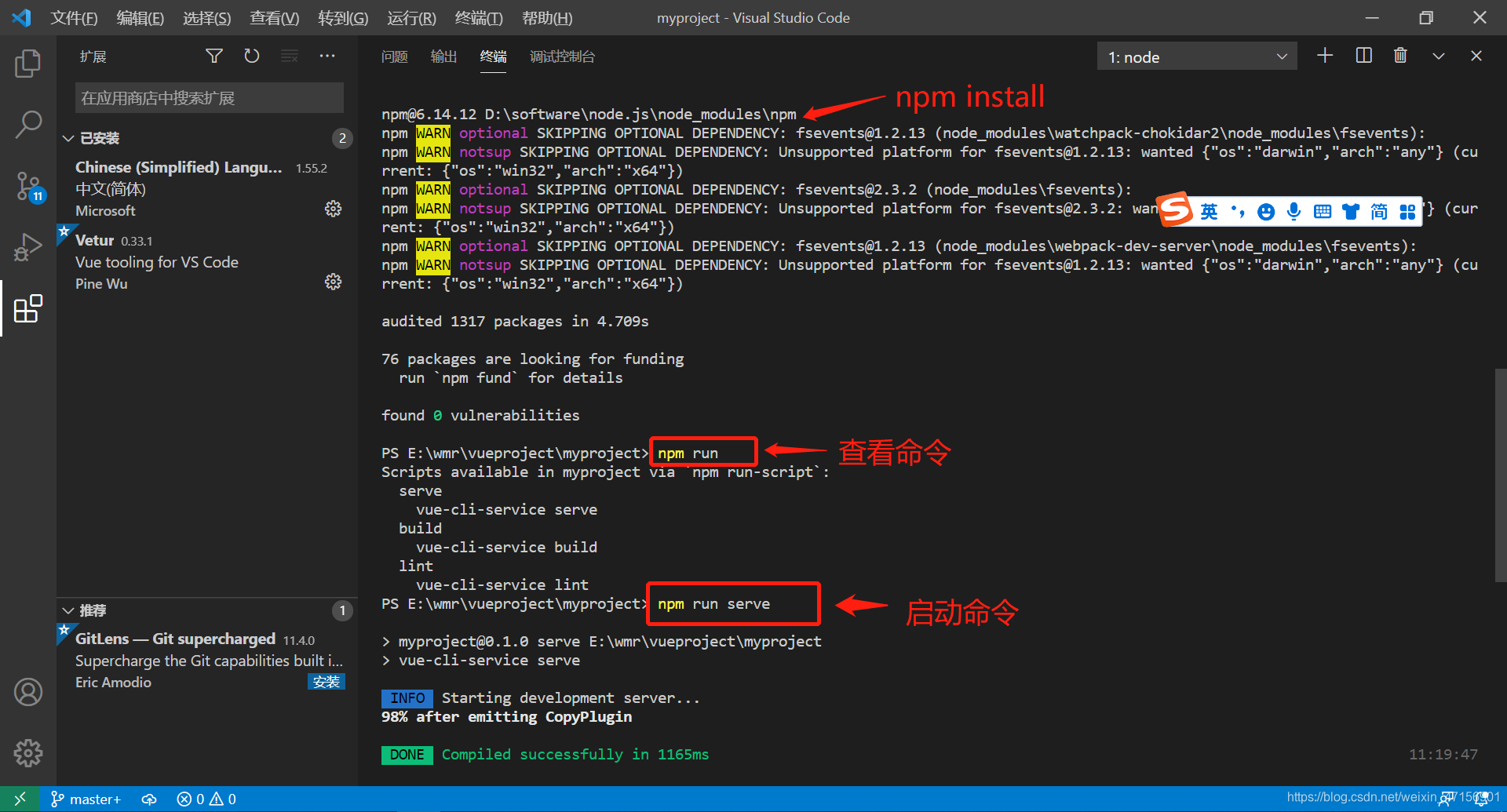This screenshot has width=1507, height=812.
Task: Toggle Sogou English/Chinese mode button
Action: (1209, 211)
